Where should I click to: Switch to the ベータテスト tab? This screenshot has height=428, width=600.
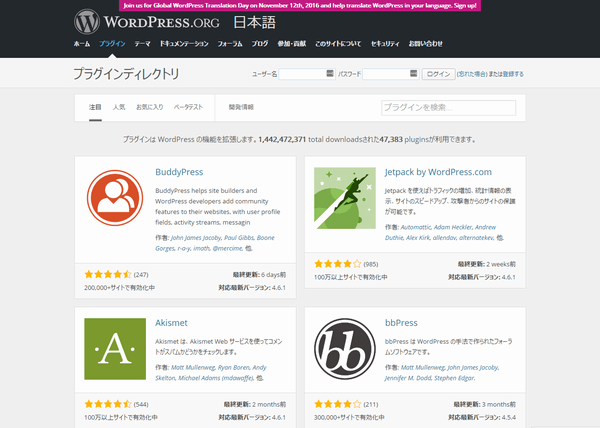188,107
